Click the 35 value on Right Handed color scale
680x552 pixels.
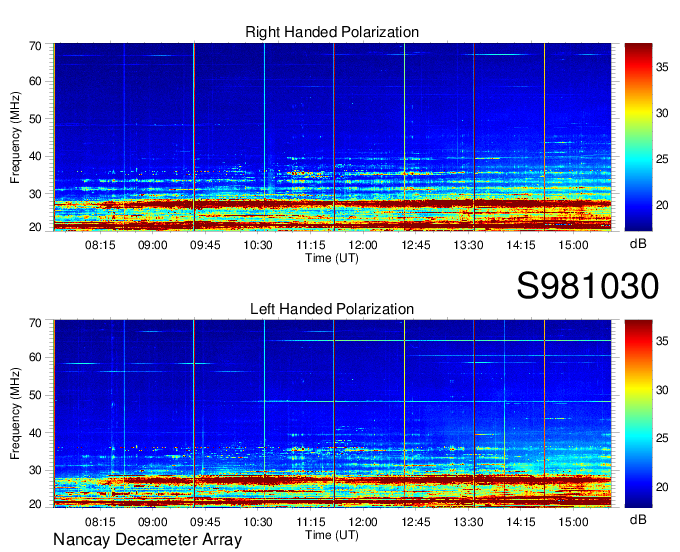click(662, 67)
